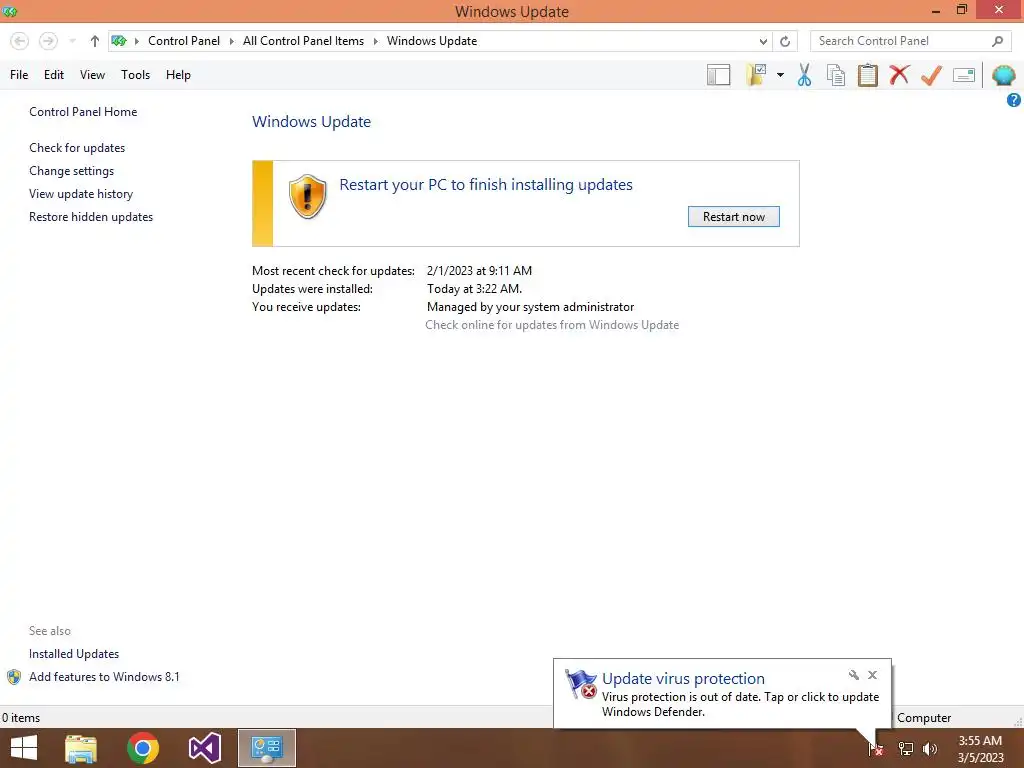Image resolution: width=1024 pixels, height=768 pixels.
Task: Expand arrow after All Control Panel Items
Action: (376, 41)
